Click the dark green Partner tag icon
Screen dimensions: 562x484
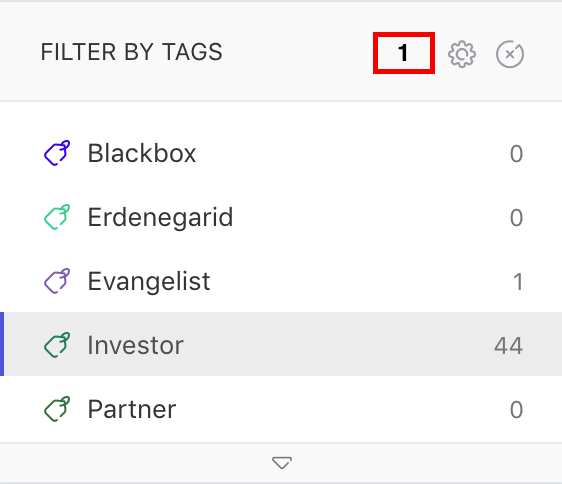click(57, 409)
